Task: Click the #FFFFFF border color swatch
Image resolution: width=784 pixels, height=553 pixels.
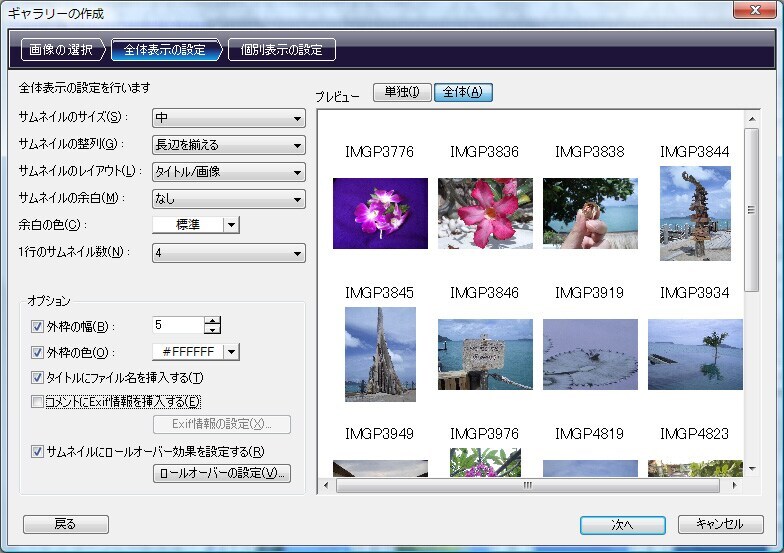Action: (188, 352)
